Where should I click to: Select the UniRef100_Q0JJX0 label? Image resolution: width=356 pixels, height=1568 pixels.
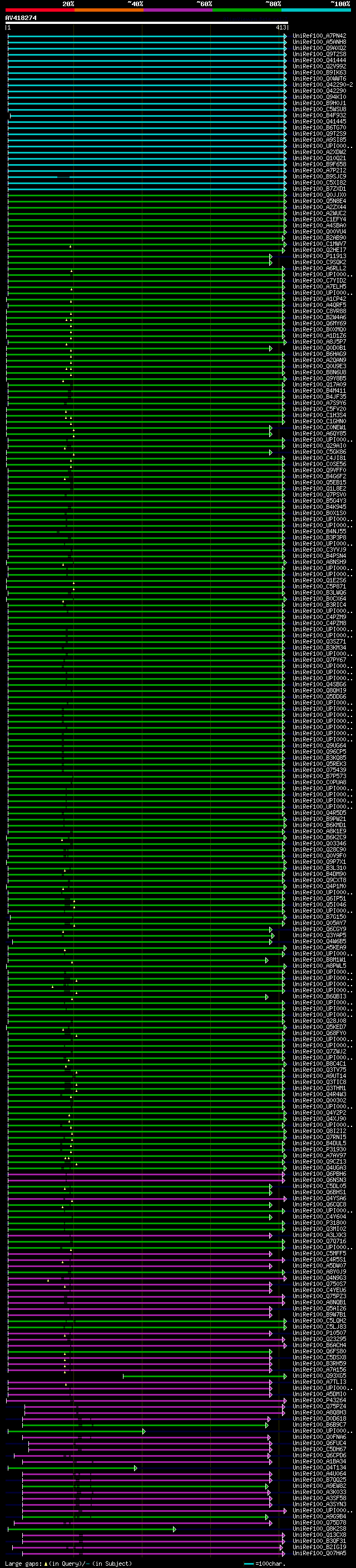(319, 195)
